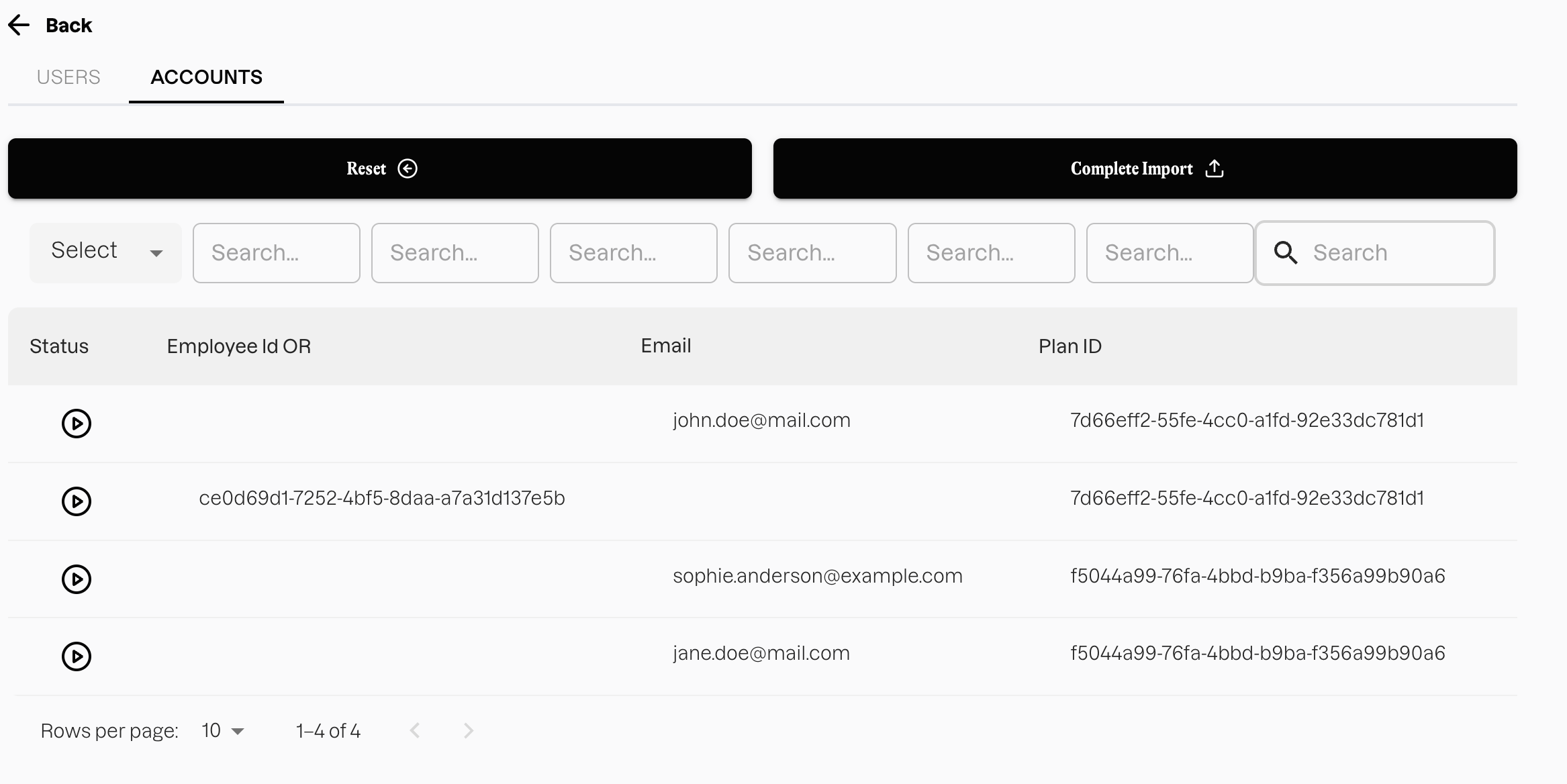Click status play icon for ce0d69d1 employee row
This screenshot has height=784, width=1567.
(77, 501)
